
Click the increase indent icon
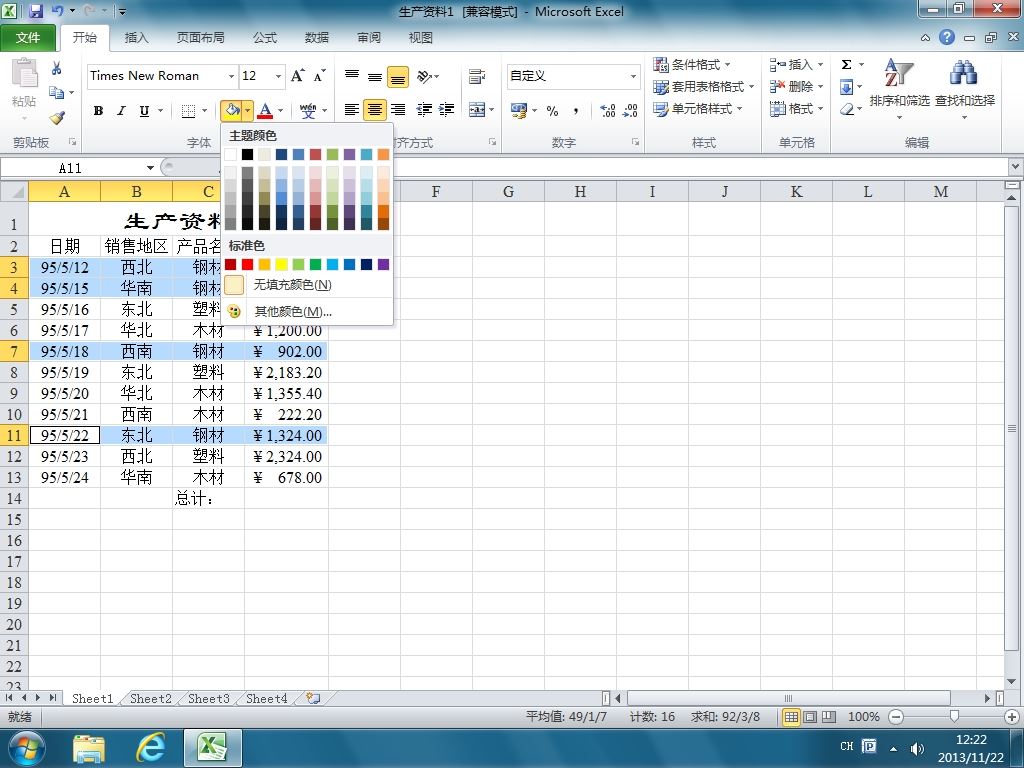(447, 110)
